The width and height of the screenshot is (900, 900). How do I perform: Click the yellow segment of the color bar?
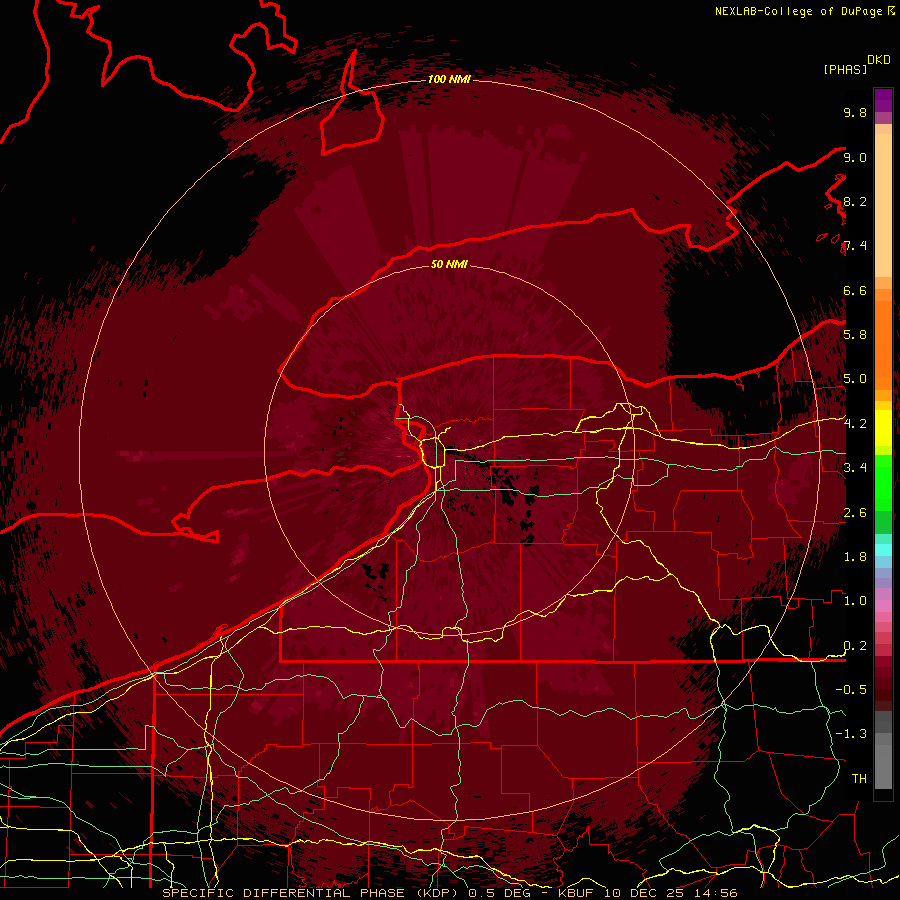click(883, 428)
